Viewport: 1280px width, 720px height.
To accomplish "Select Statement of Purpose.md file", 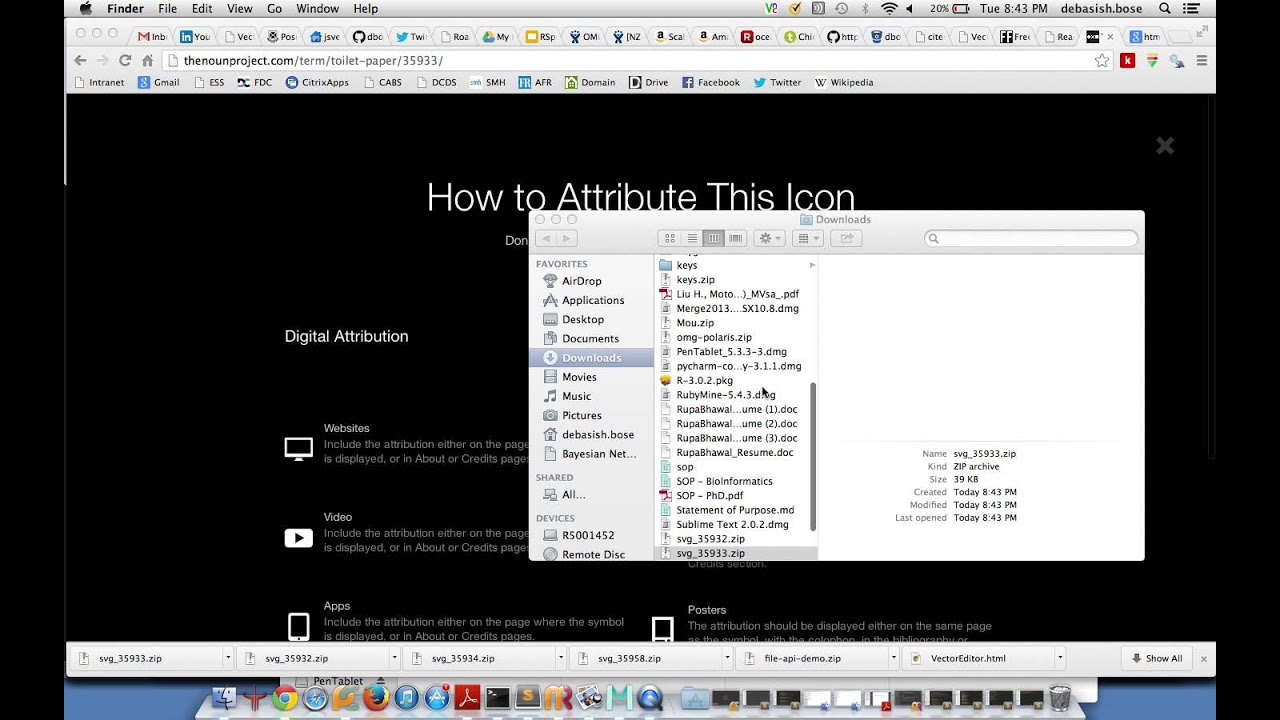I will click(x=735, y=510).
